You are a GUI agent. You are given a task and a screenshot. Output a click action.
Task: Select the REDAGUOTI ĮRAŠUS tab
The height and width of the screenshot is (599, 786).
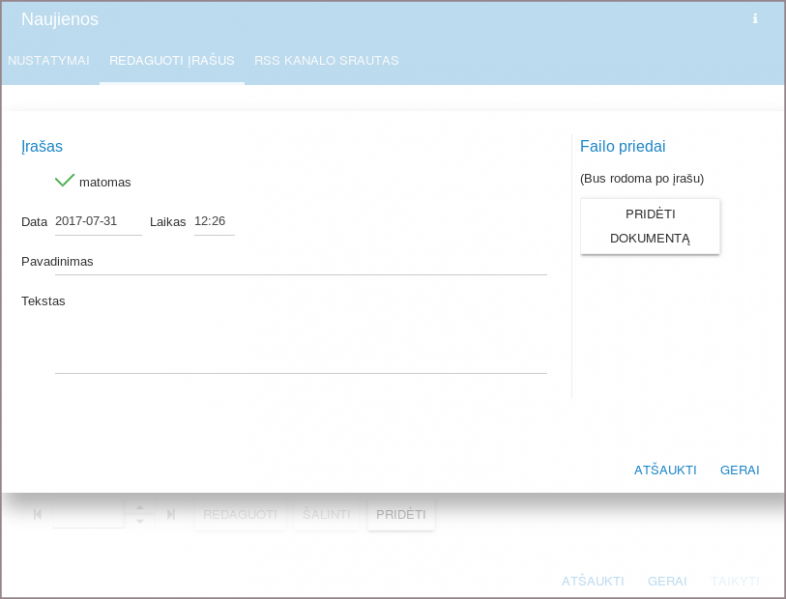(172, 61)
